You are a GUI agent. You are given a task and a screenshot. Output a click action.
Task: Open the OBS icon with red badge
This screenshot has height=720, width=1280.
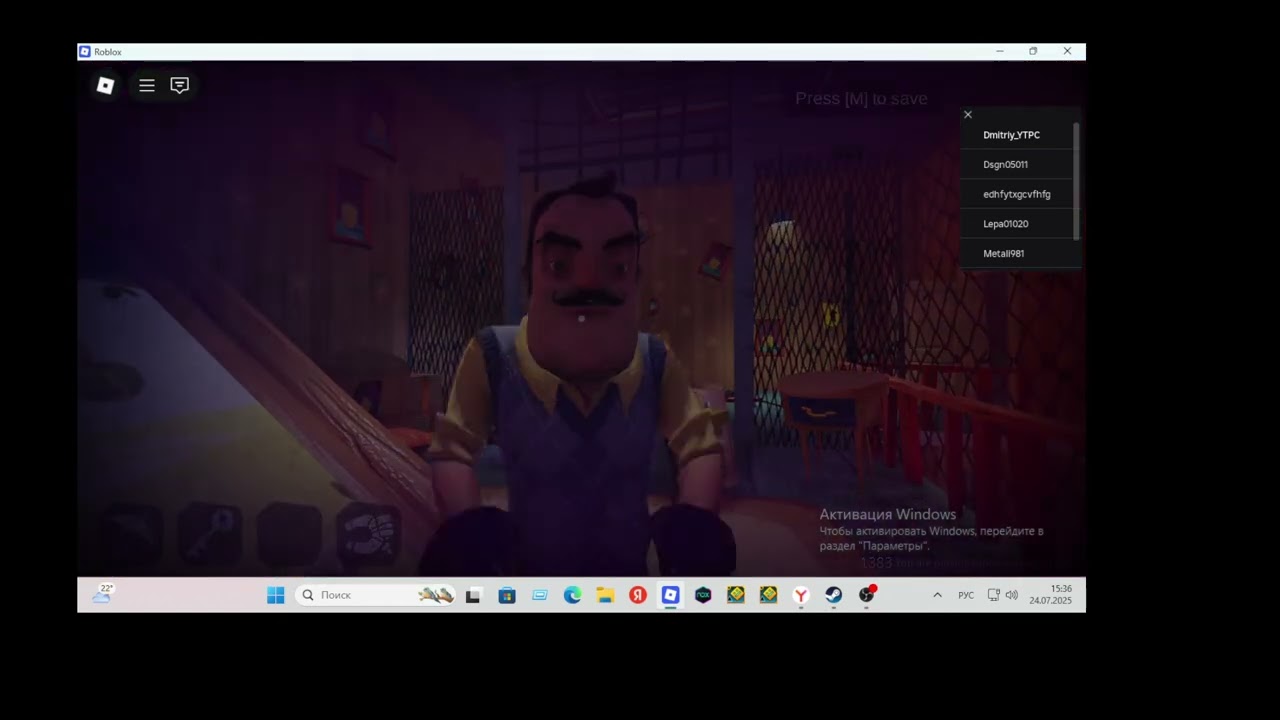coord(867,595)
